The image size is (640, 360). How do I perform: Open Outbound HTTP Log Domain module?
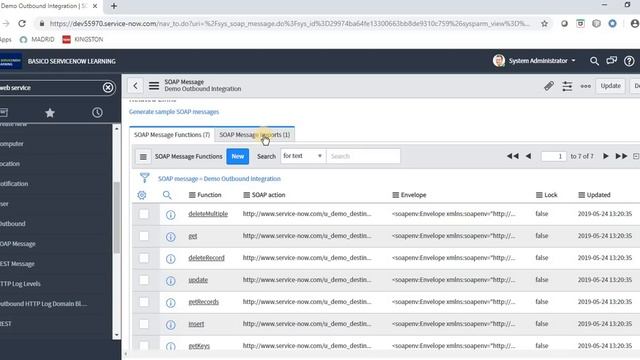44,304
